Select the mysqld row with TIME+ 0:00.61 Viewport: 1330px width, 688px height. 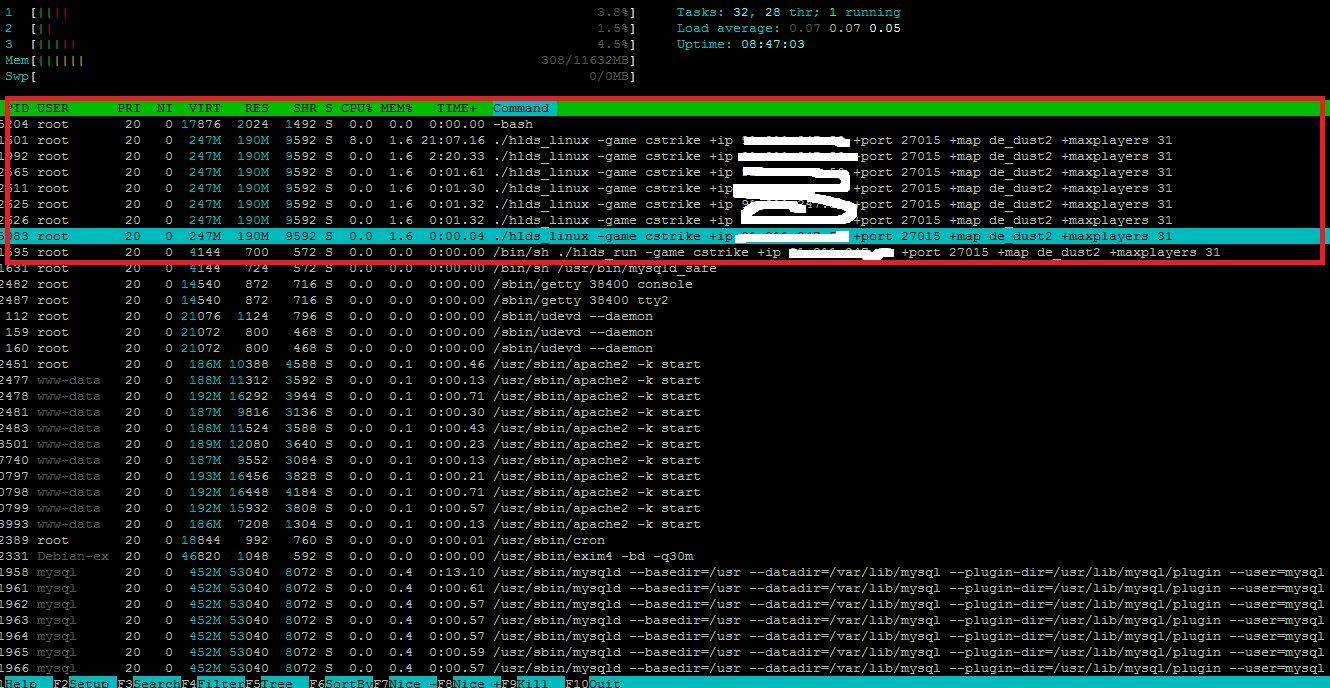(x=665, y=588)
